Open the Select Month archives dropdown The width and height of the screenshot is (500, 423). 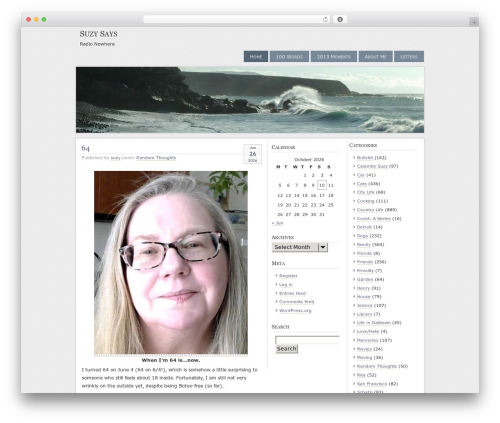click(x=300, y=247)
